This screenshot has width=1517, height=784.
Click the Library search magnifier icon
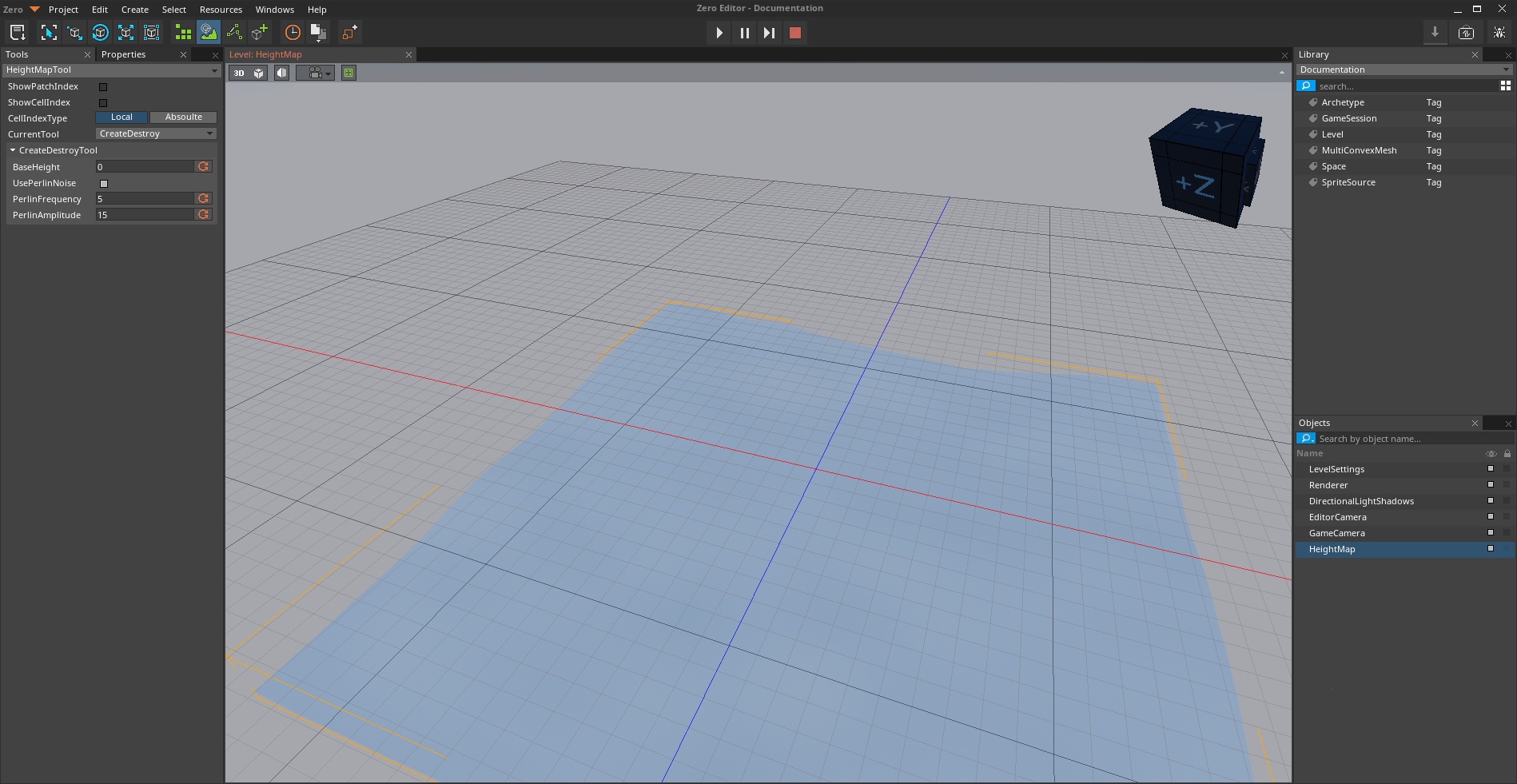coord(1306,86)
